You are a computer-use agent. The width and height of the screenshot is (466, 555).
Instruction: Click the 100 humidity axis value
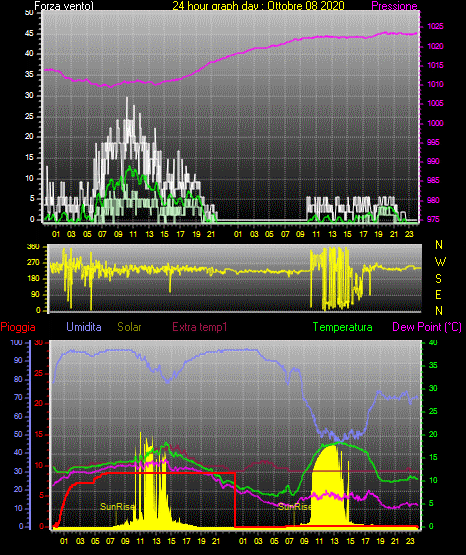tap(17, 342)
